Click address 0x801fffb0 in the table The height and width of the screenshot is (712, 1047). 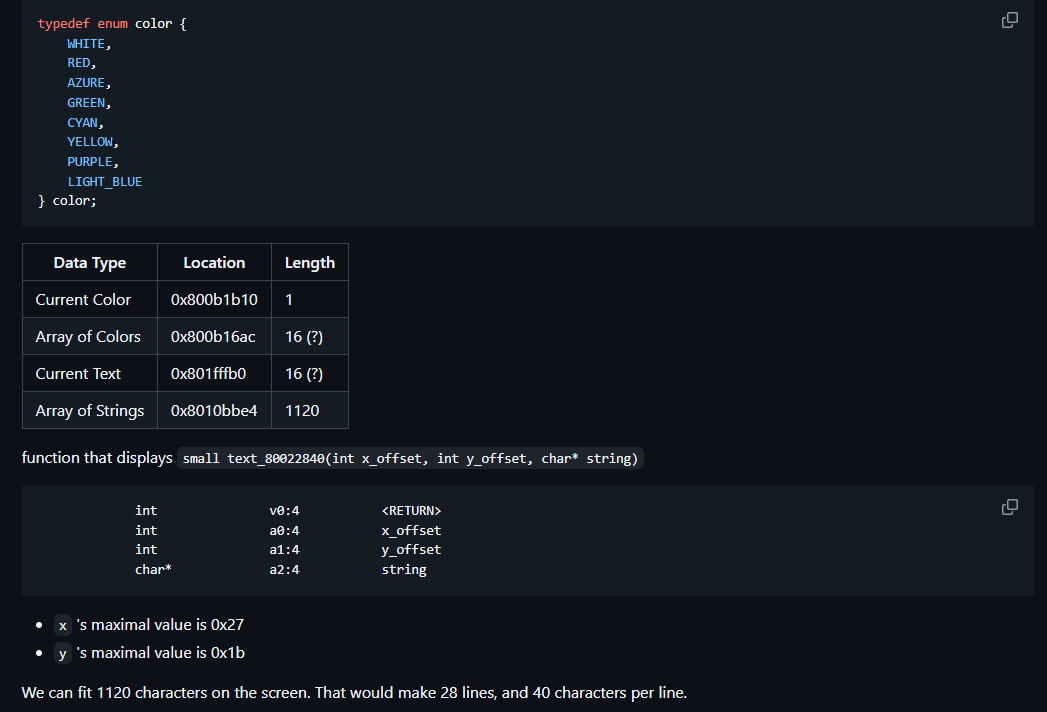209,374
